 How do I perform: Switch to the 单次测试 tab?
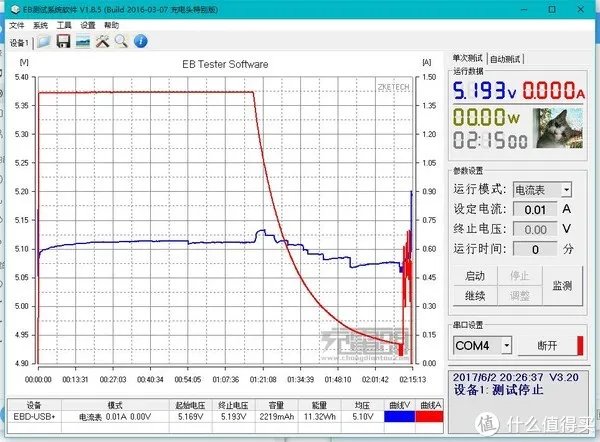click(467, 58)
